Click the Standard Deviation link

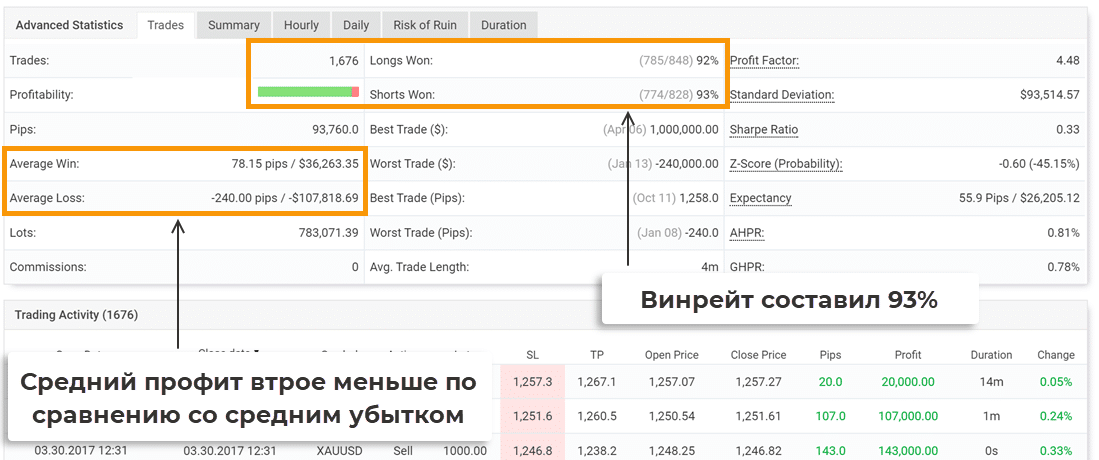point(781,95)
